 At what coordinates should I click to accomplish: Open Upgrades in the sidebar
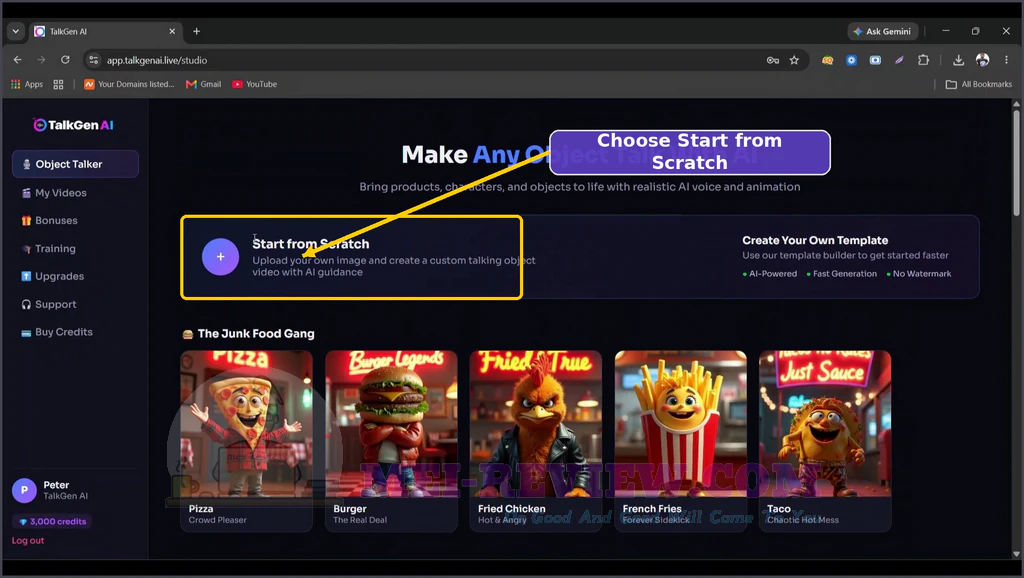click(x=53, y=276)
